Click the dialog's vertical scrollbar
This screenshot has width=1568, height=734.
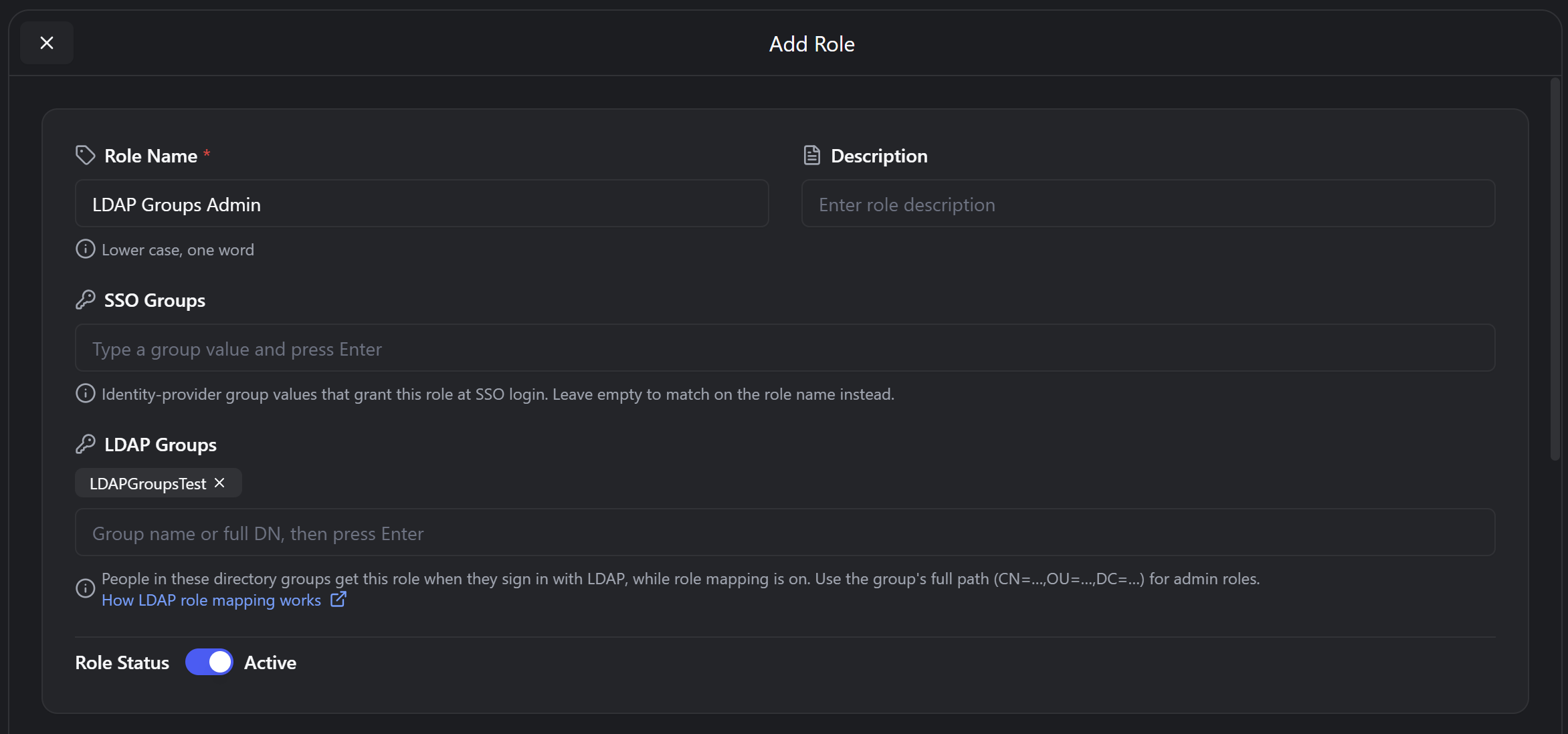1555,269
